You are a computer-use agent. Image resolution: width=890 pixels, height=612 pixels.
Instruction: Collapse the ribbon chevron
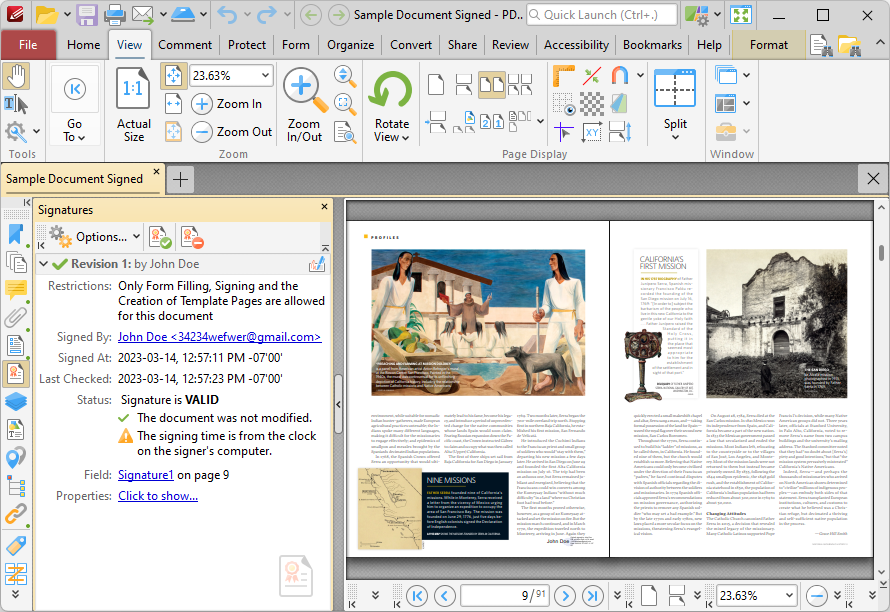pos(879,43)
